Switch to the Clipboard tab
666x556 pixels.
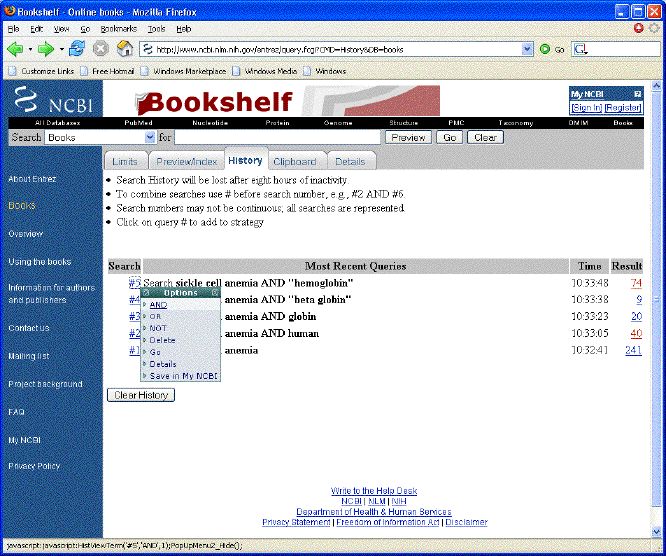click(296, 161)
